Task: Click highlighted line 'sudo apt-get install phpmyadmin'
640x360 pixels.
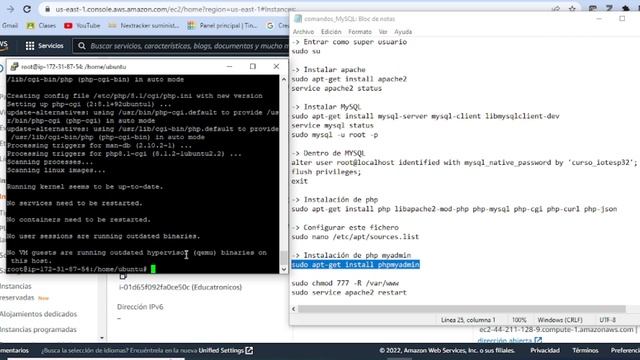Action: click(x=356, y=264)
